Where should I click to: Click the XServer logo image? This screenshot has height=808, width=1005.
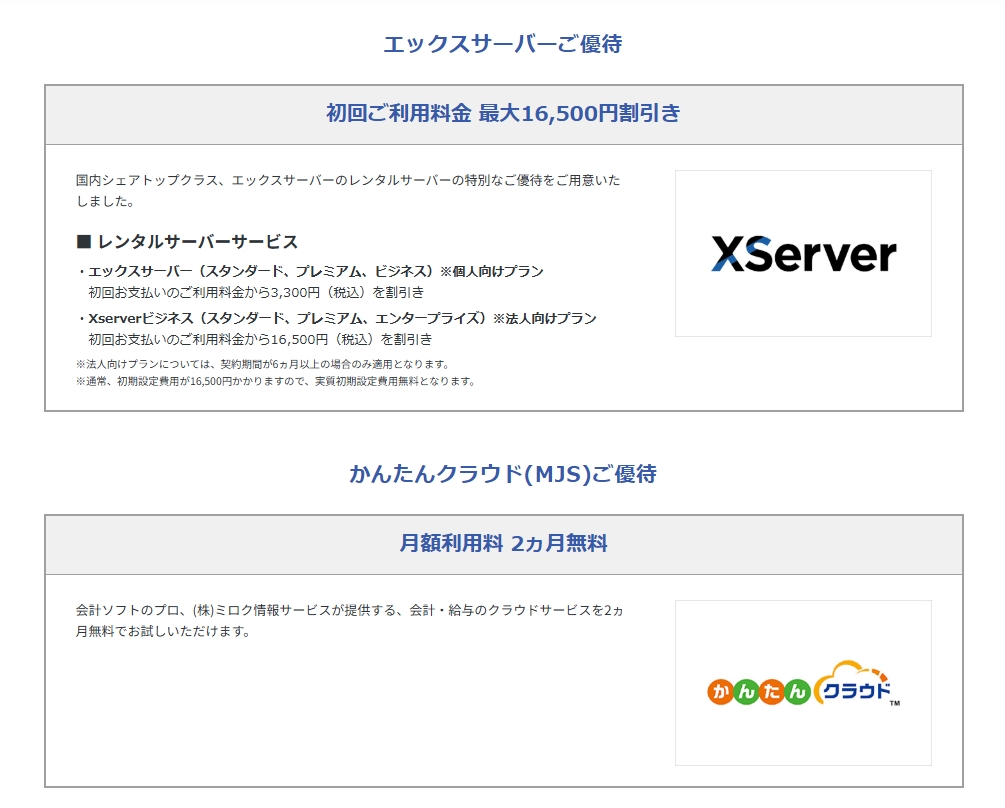pyautogui.click(x=803, y=253)
